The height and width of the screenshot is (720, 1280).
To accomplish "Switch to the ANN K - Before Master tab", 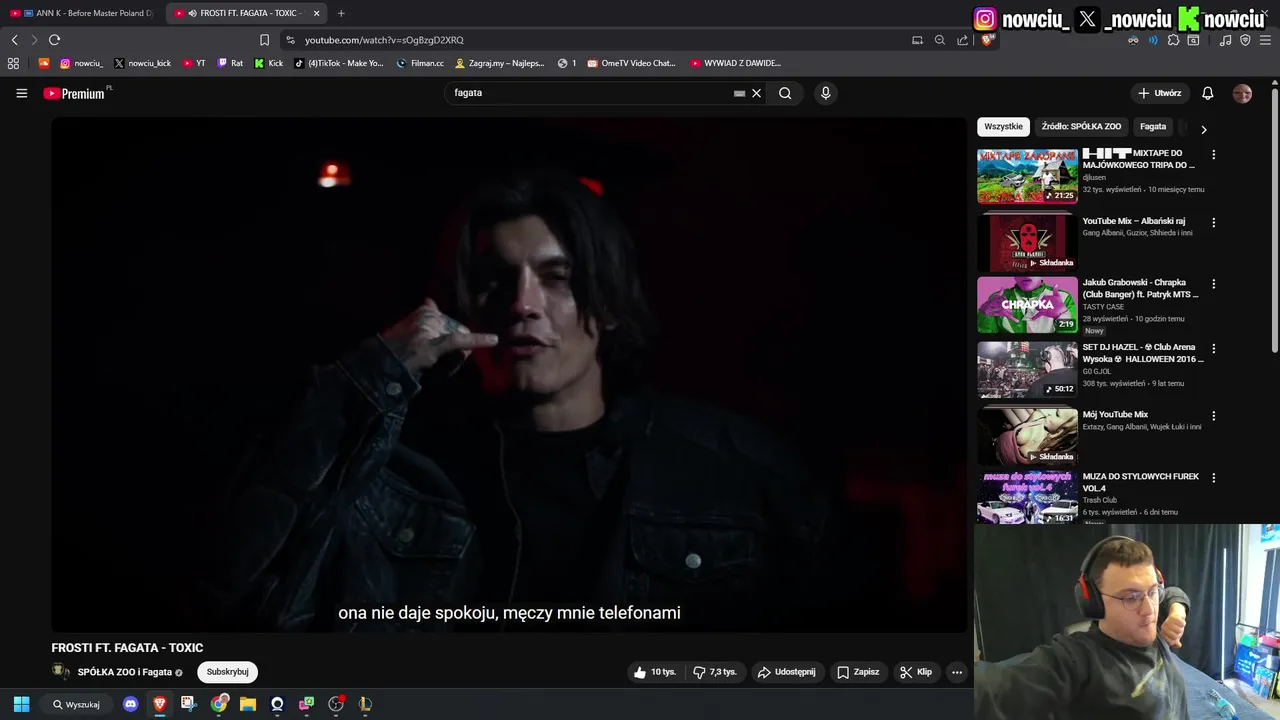I will [x=83, y=13].
